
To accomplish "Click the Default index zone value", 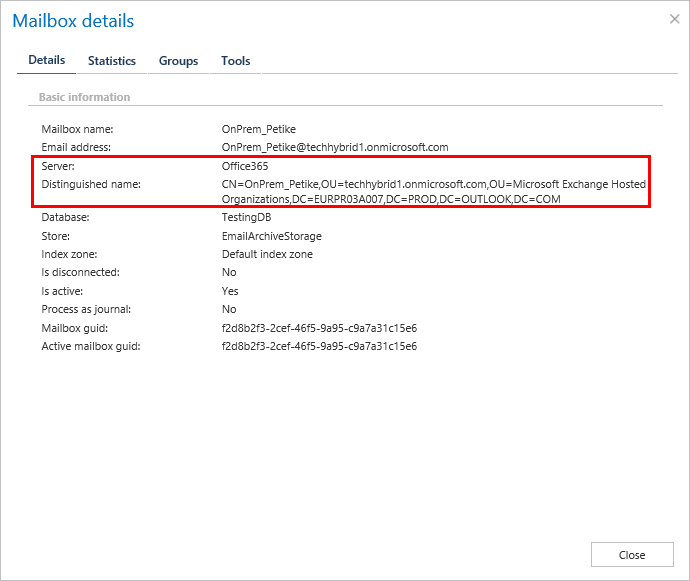I will click(267, 254).
